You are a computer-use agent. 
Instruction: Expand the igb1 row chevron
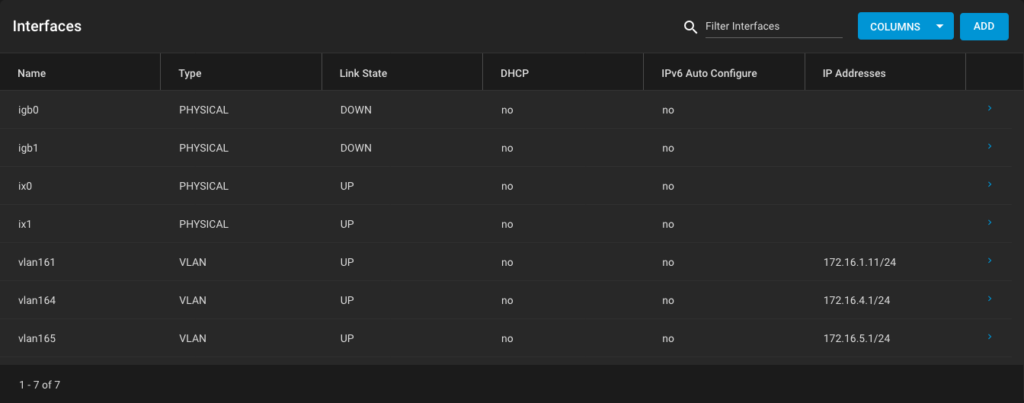click(x=989, y=147)
